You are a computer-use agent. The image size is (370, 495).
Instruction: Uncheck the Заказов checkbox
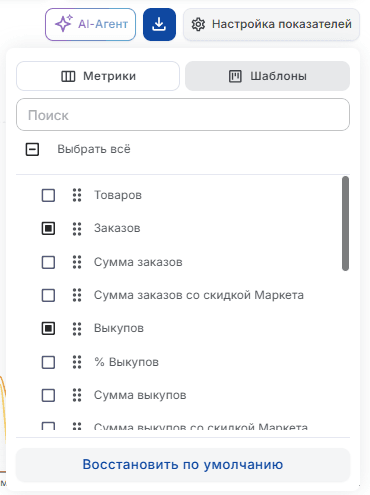tap(48, 229)
